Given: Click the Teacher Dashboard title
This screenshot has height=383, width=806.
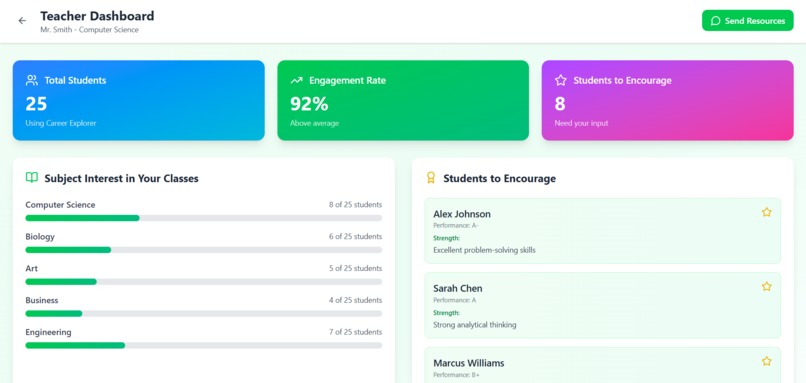Looking at the screenshot, I should 97,16.
